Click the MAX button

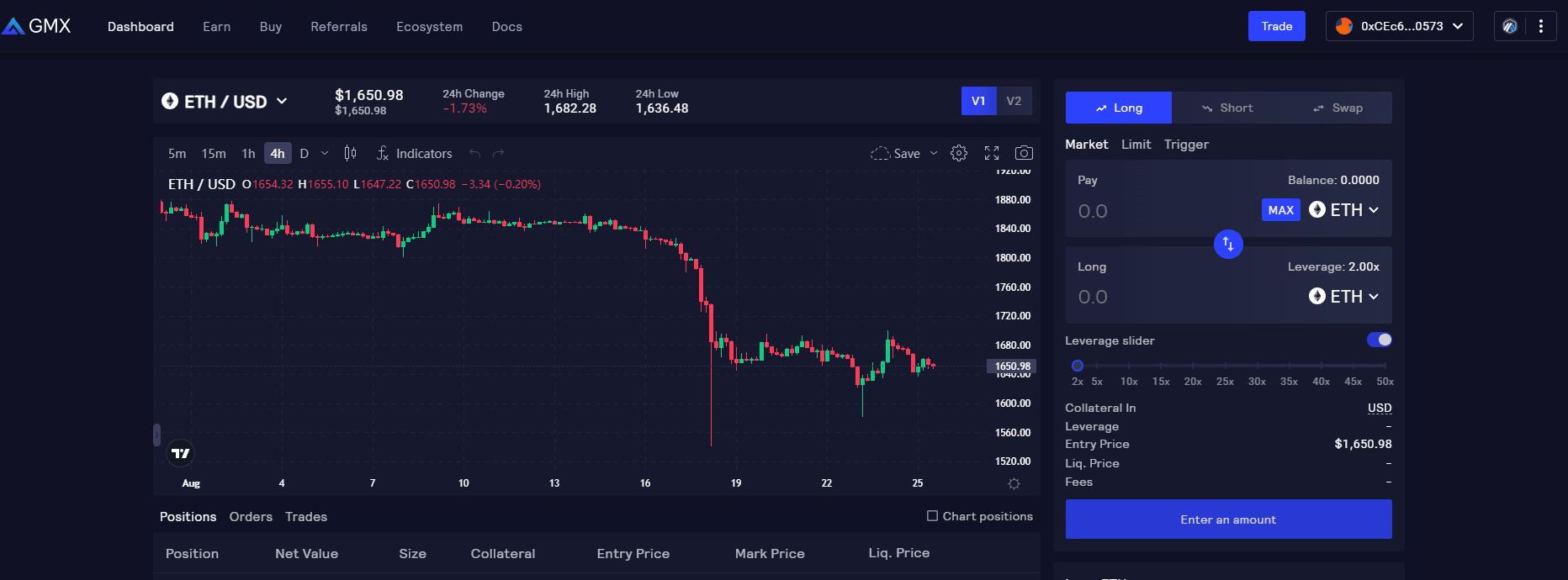pos(1281,210)
